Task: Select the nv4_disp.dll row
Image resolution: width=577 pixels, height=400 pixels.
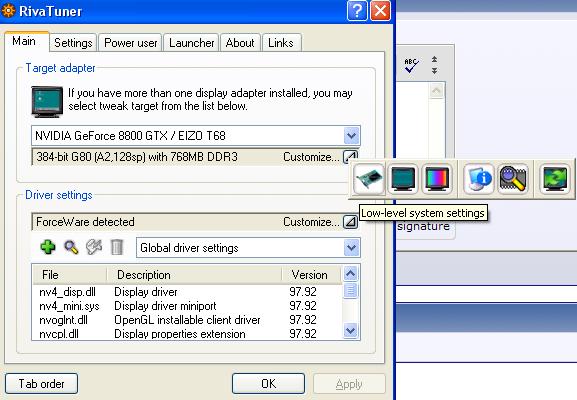Action: coord(187,292)
